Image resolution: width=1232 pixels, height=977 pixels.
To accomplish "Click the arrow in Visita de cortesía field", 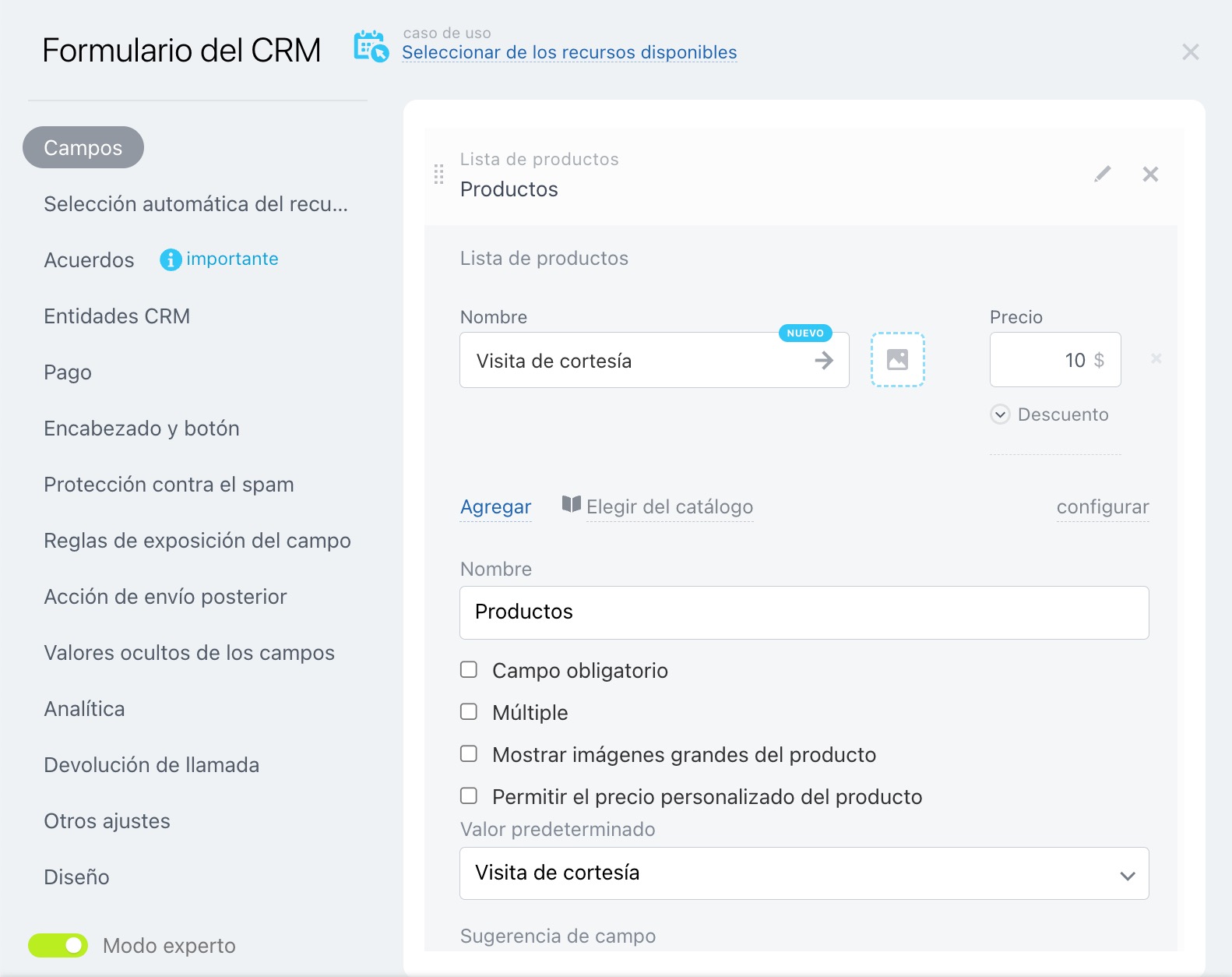I will click(823, 361).
